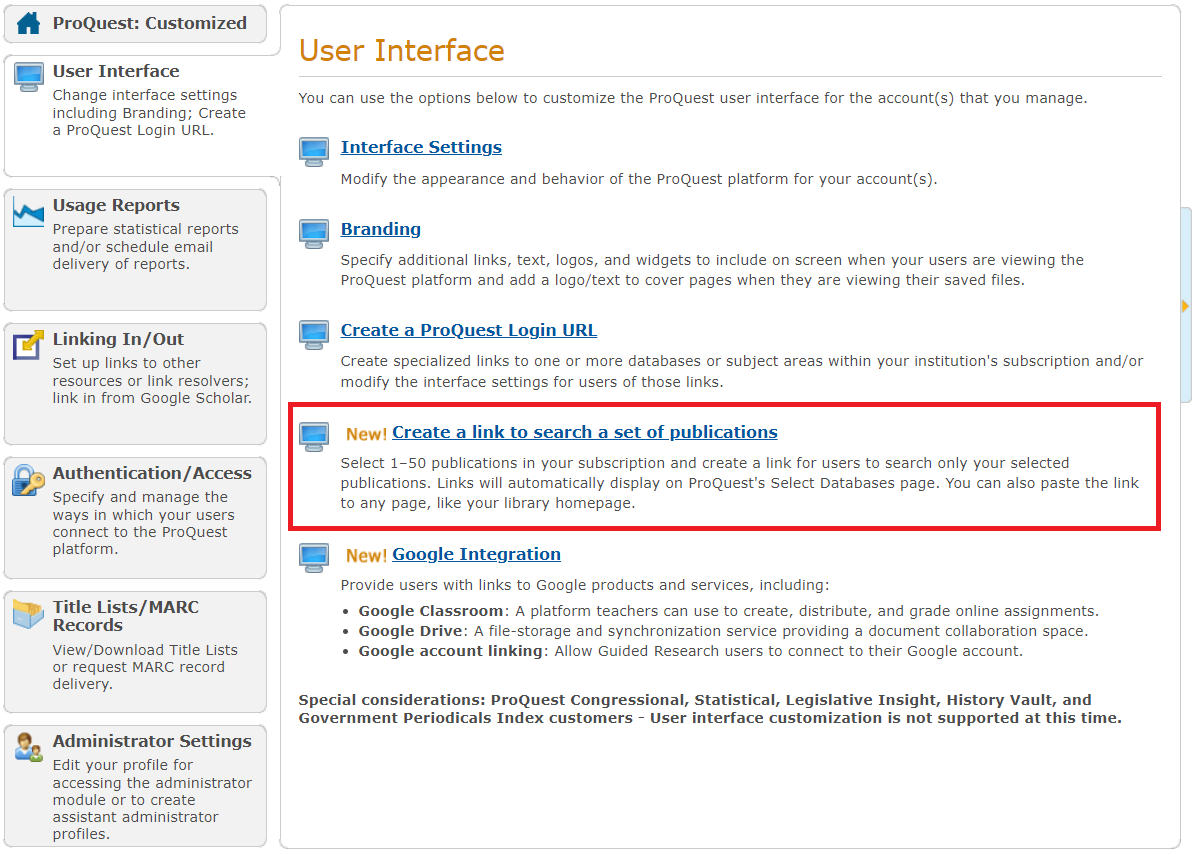Open the Branding link
This screenshot has height=855, width=1196.
pos(381,229)
